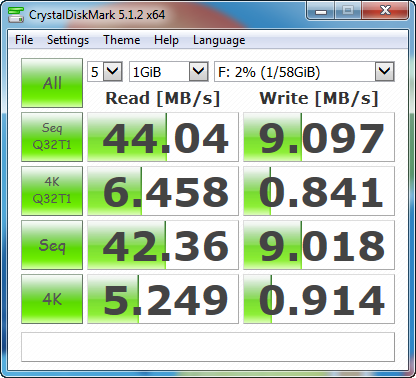The image size is (416, 378).
Task: Minimize the CrystalDiskMark window
Action: pos(321,11)
